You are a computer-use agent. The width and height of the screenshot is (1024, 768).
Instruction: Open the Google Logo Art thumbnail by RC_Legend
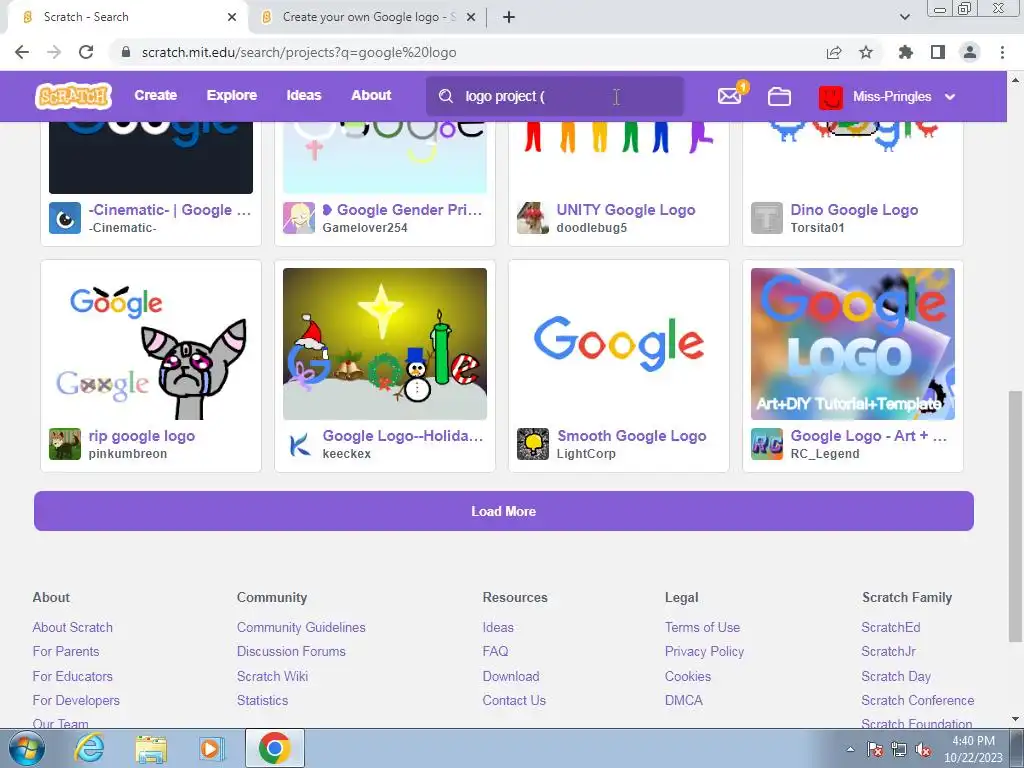(x=853, y=344)
